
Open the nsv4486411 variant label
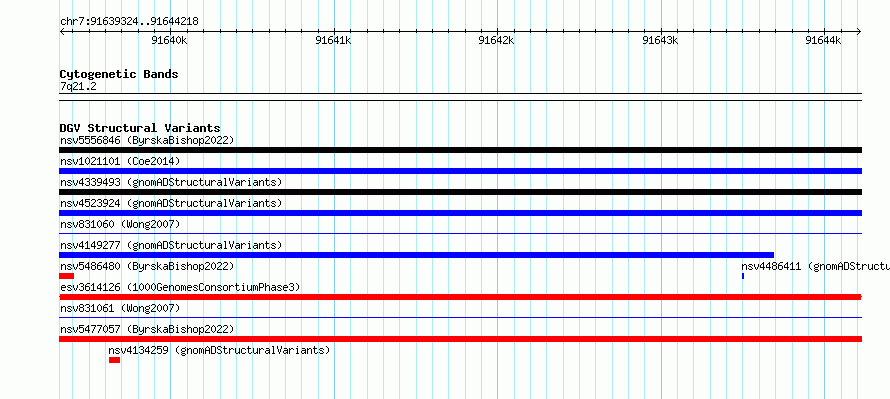(815, 266)
